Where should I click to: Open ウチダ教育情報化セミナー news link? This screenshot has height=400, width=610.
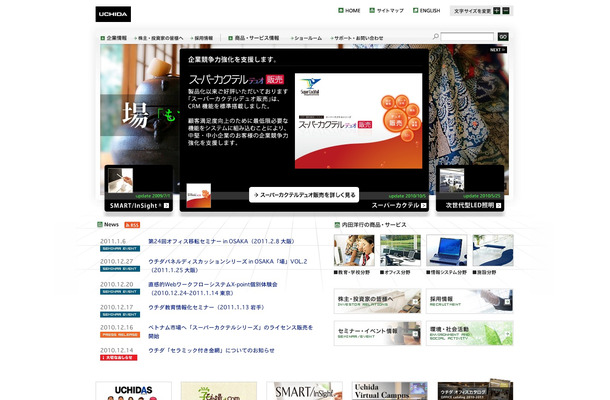click(x=206, y=307)
